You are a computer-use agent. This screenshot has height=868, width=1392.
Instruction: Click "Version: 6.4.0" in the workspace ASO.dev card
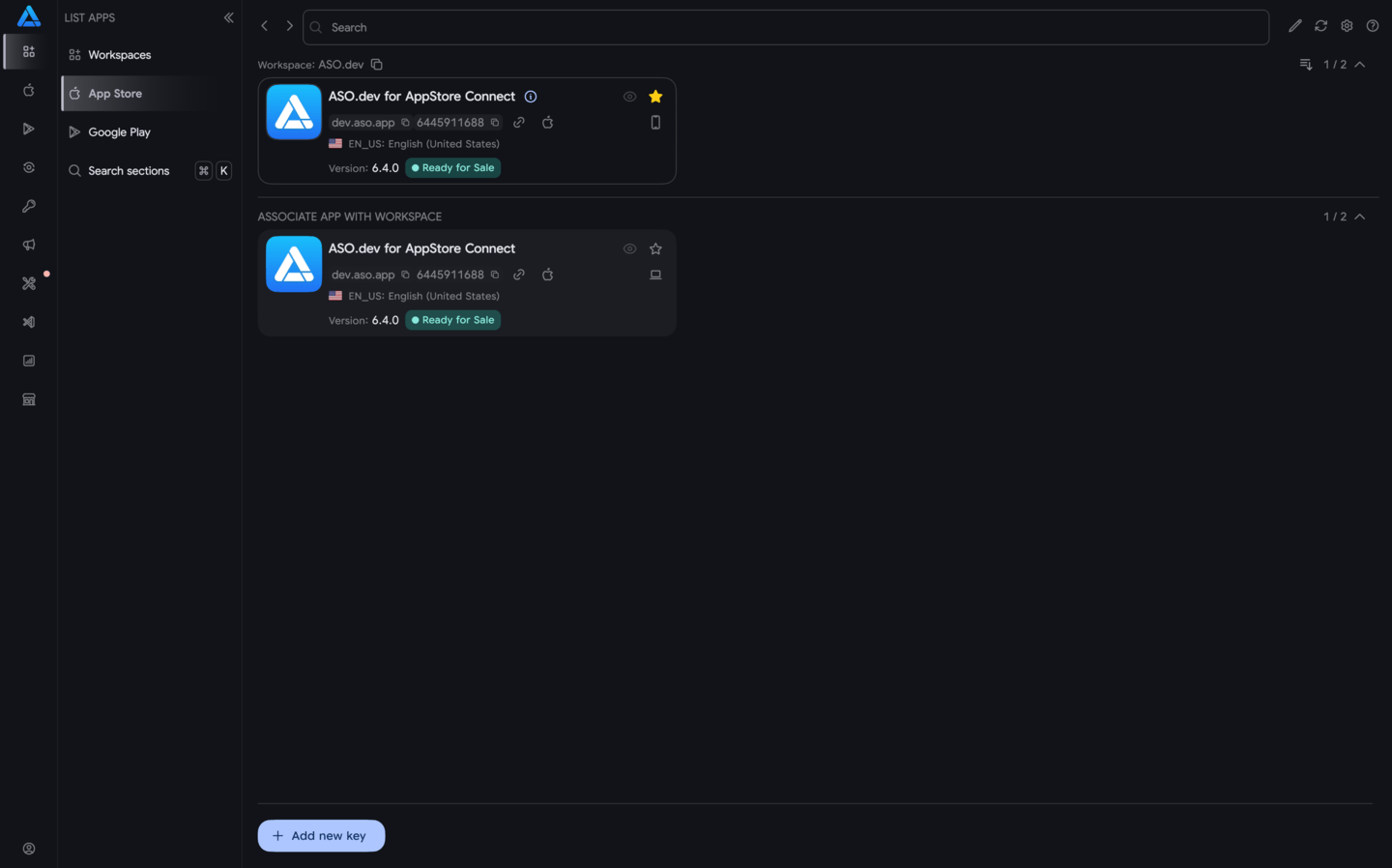coord(363,168)
